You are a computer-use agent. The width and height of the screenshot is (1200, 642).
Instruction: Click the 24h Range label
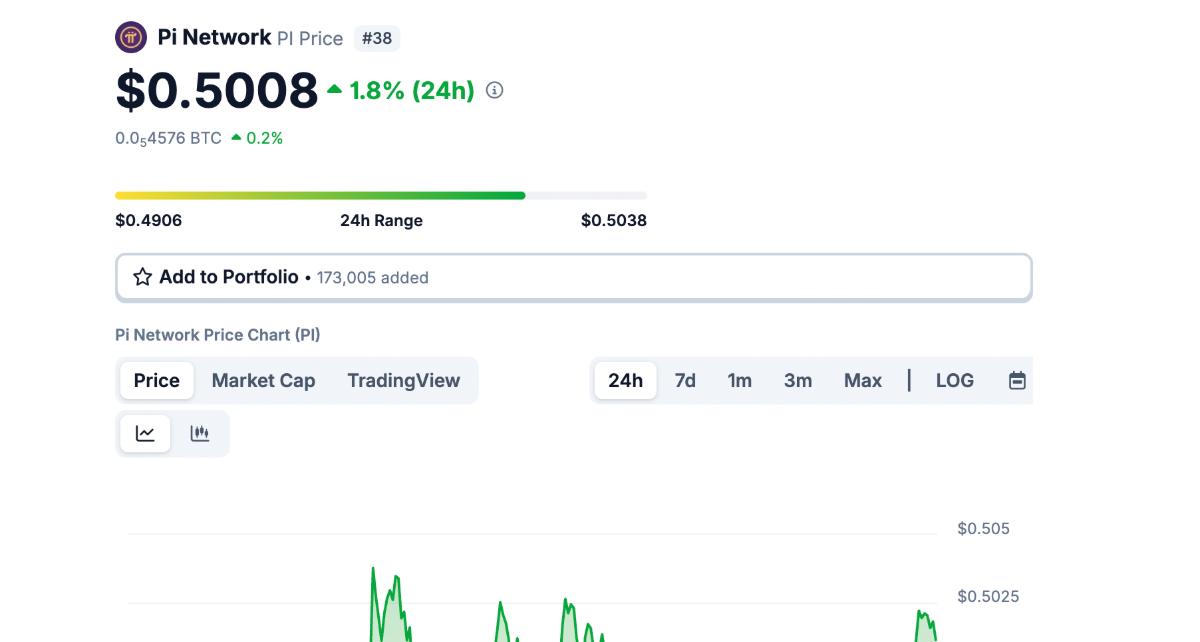point(381,220)
